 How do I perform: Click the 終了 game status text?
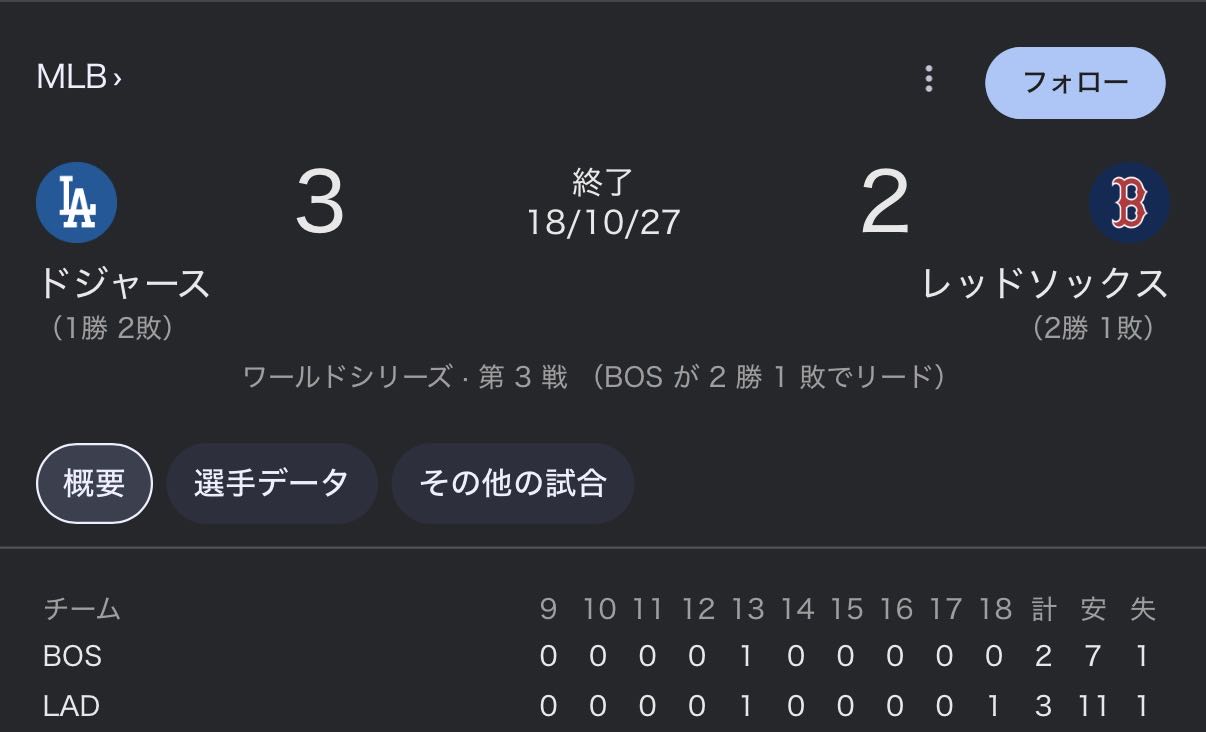click(603, 182)
